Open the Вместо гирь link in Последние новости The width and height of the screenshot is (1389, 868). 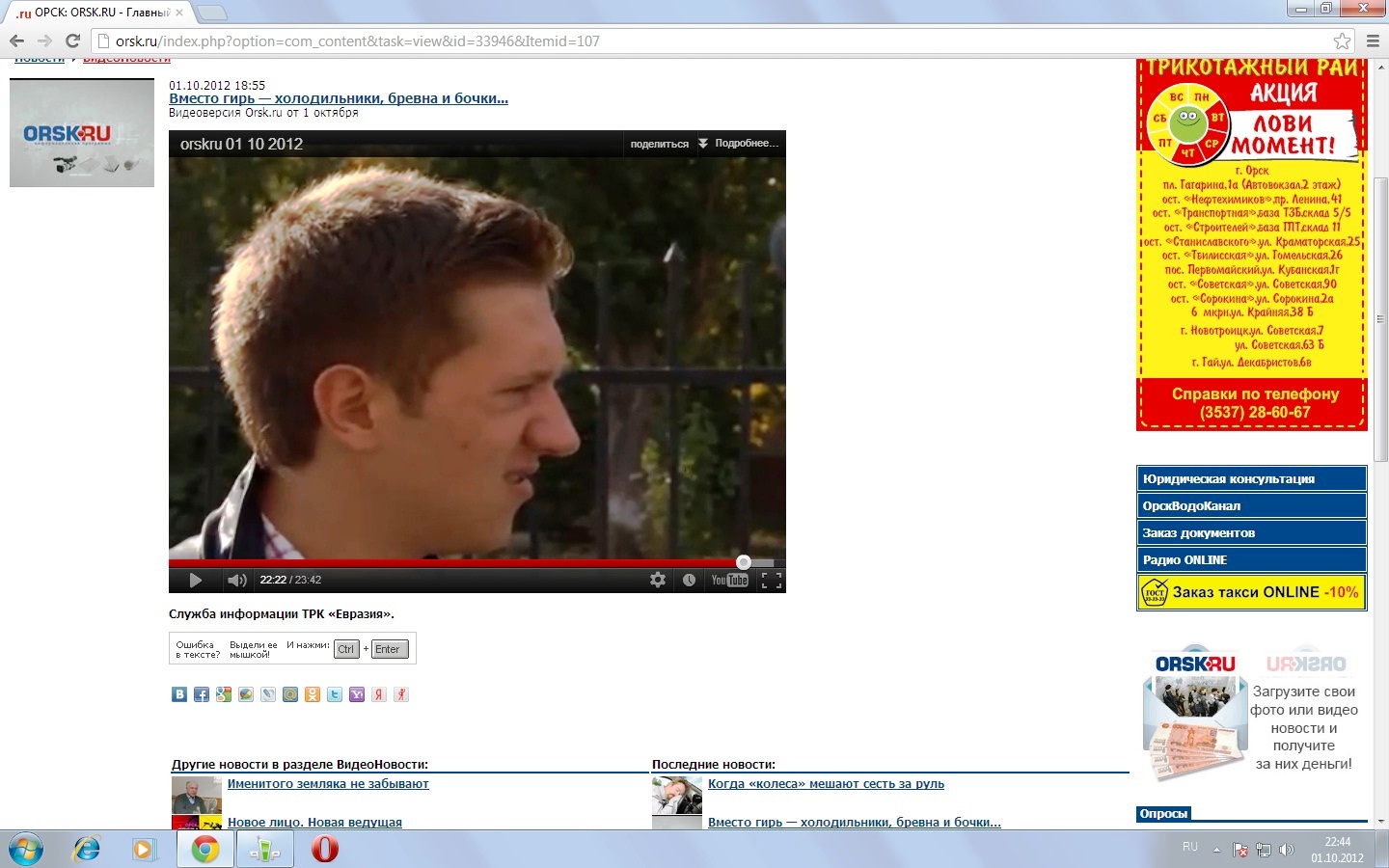[x=855, y=823]
